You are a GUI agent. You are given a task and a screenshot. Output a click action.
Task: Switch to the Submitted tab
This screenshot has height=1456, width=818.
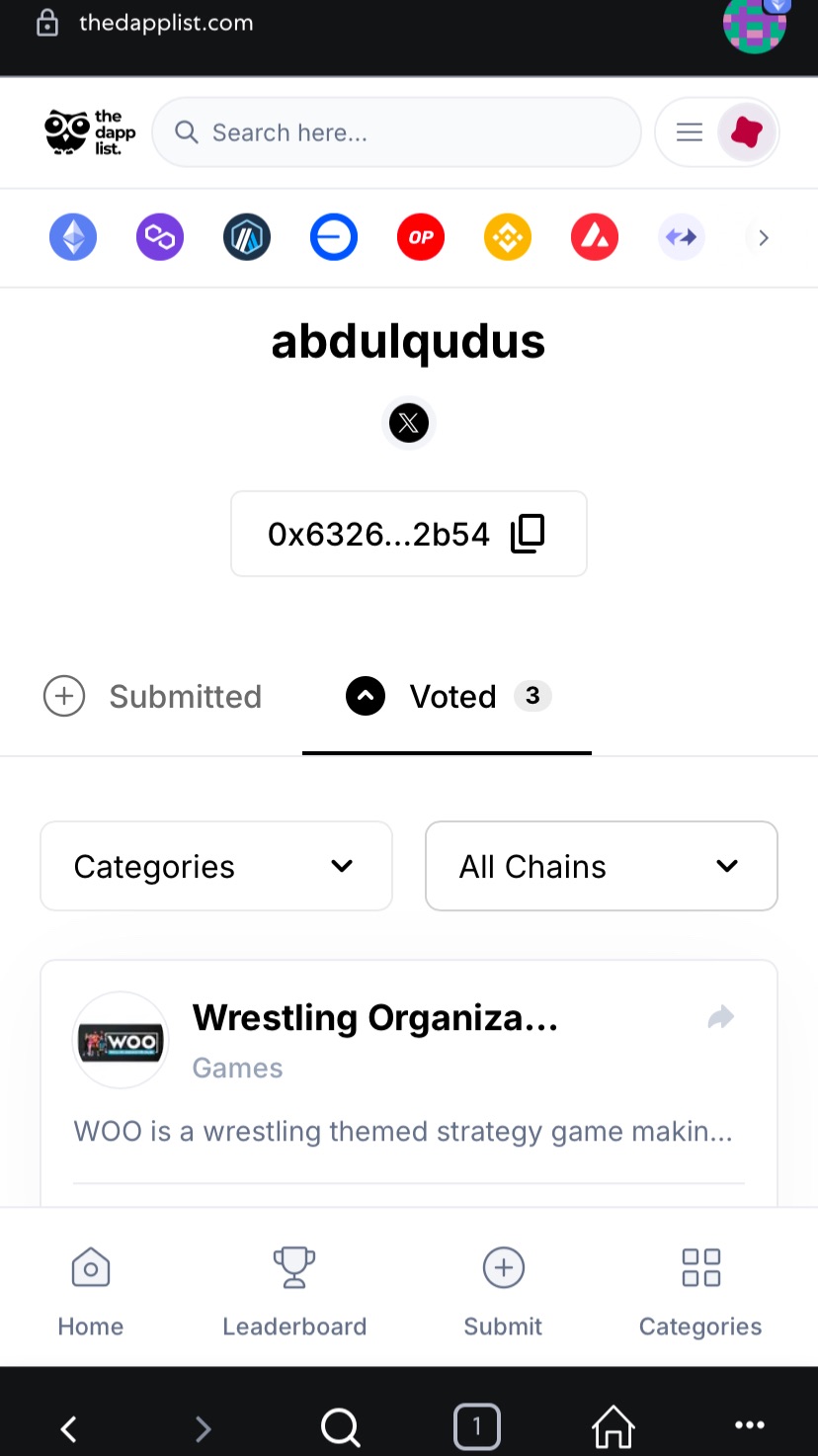tap(153, 696)
